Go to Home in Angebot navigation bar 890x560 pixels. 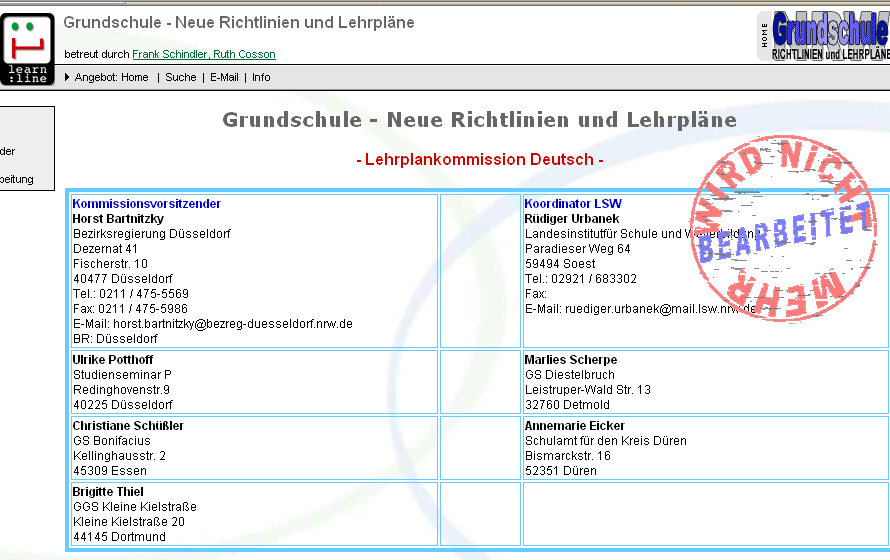coord(134,77)
